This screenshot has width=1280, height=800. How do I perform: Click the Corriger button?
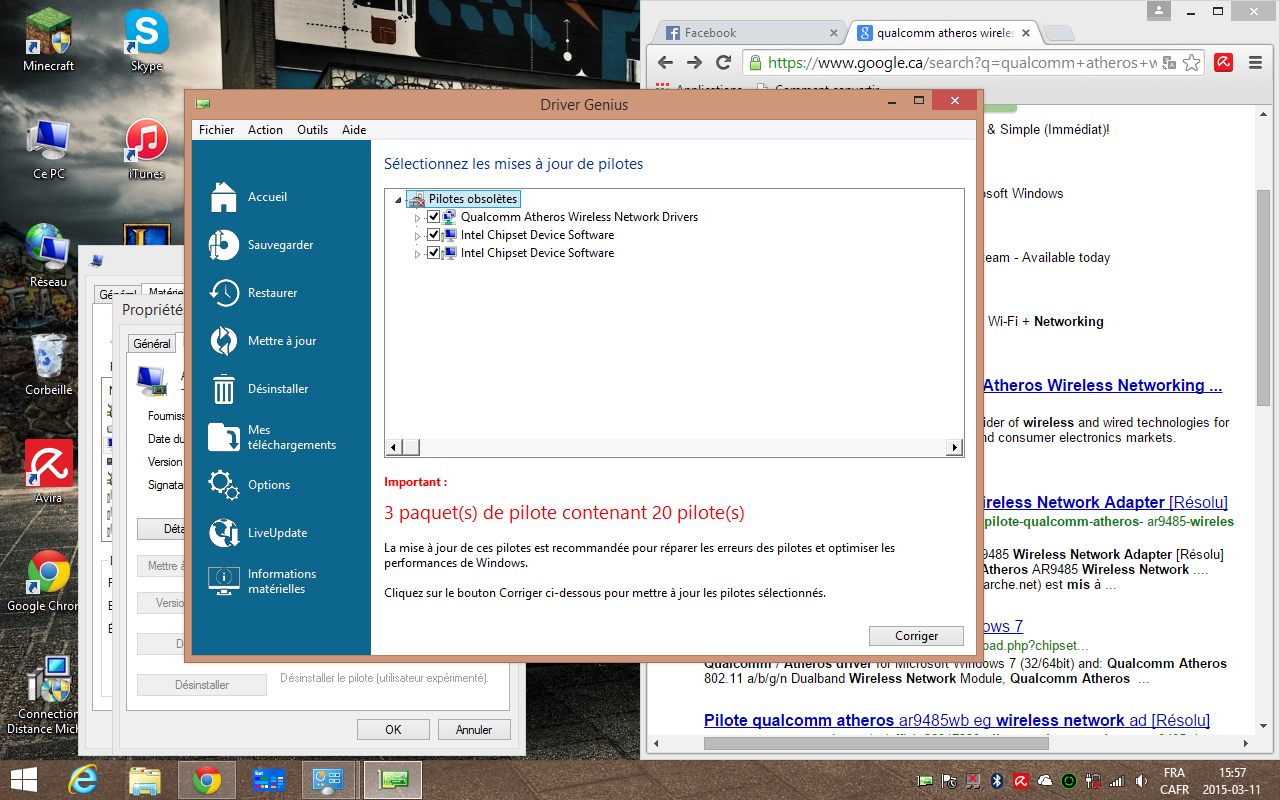(x=916, y=636)
